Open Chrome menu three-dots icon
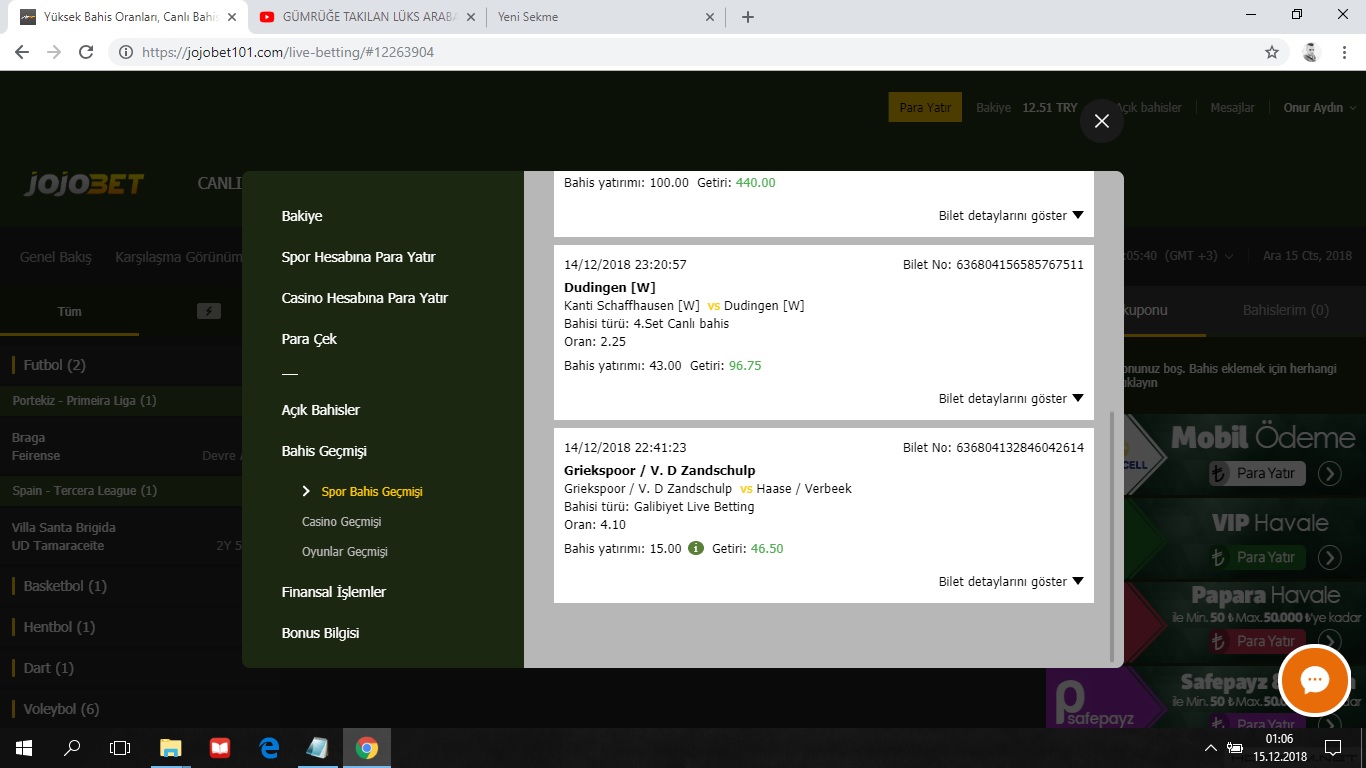This screenshot has width=1366, height=768. (x=1344, y=52)
